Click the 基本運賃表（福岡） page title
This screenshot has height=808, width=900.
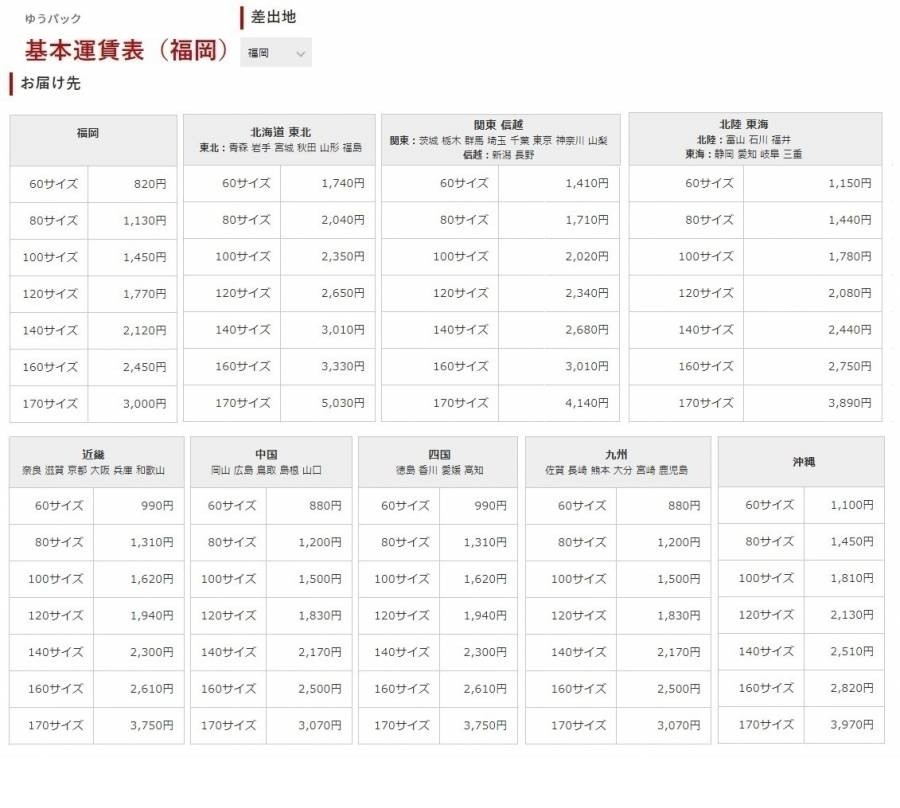tap(127, 51)
